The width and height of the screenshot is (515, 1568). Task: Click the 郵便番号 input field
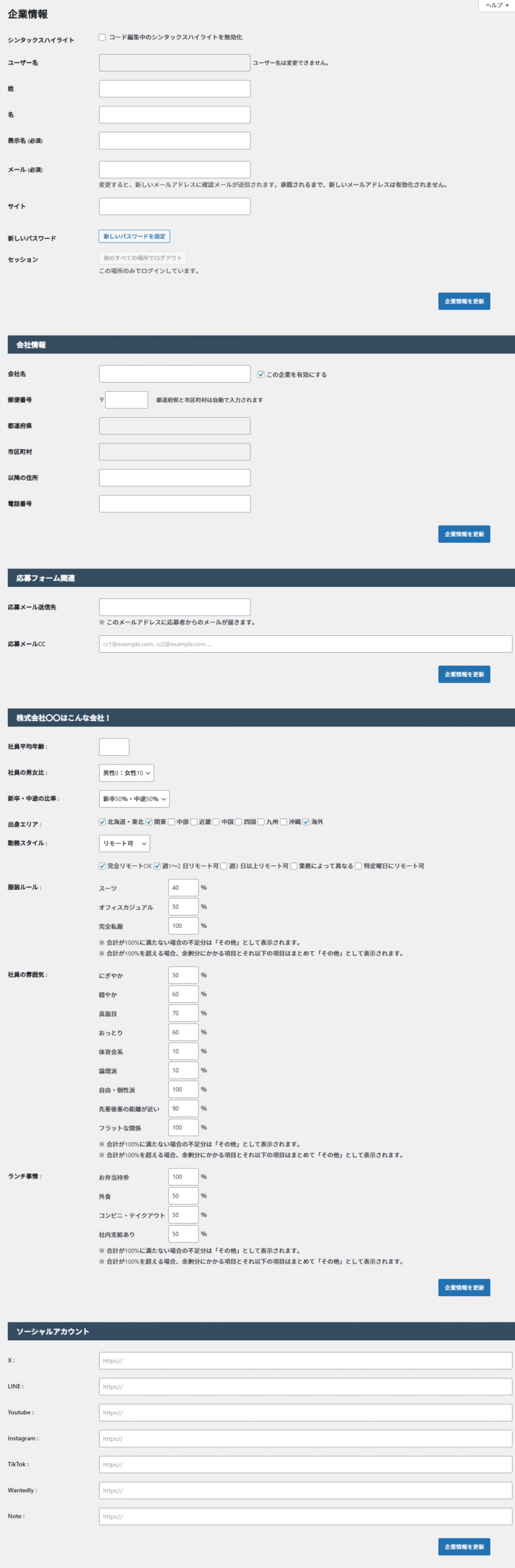127,400
